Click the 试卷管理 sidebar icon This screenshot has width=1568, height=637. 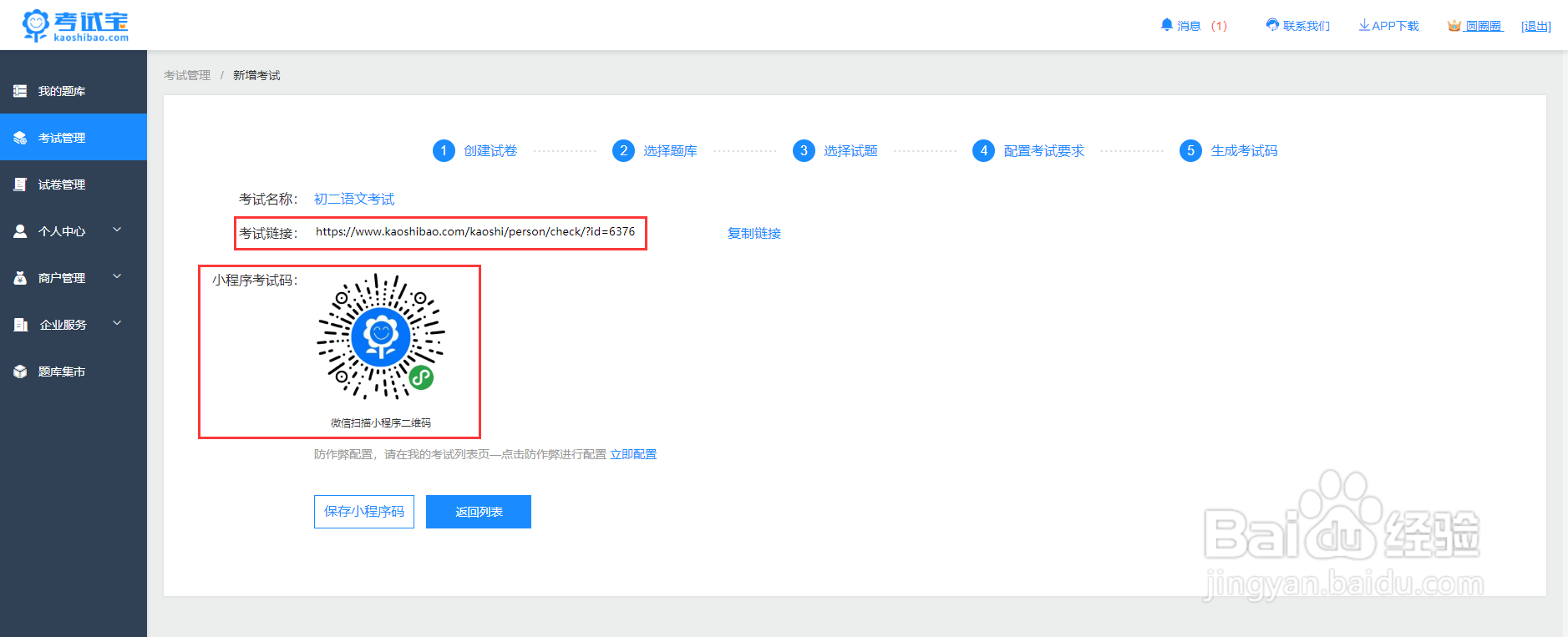point(20,185)
